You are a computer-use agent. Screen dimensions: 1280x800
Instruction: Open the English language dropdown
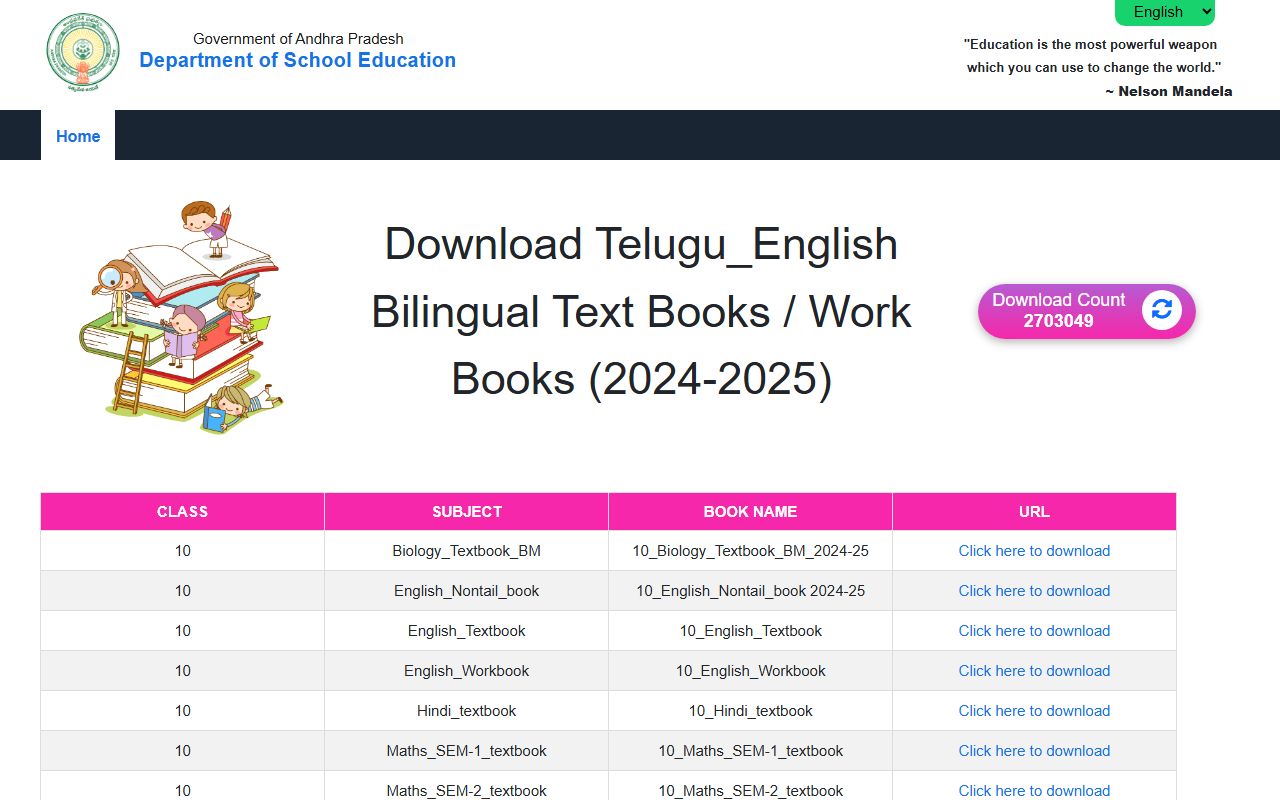pos(1165,12)
